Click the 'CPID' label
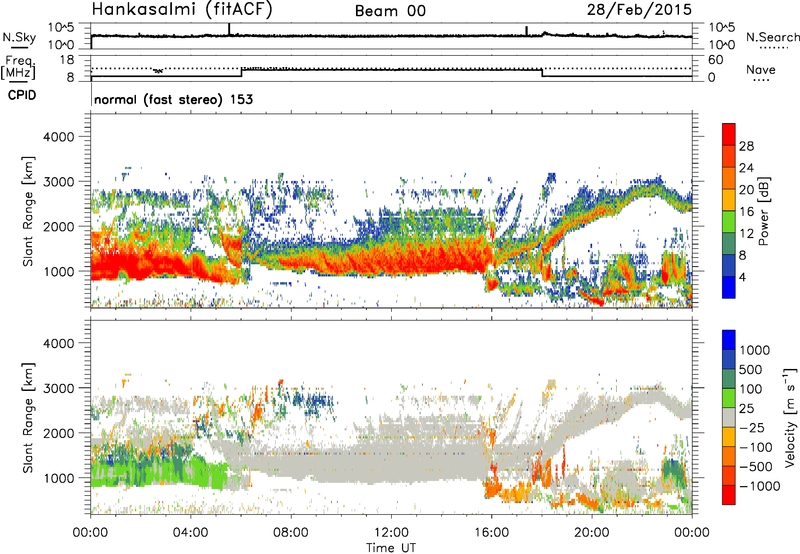The width and height of the screenshot is (800, 554). tap(22, 95)
